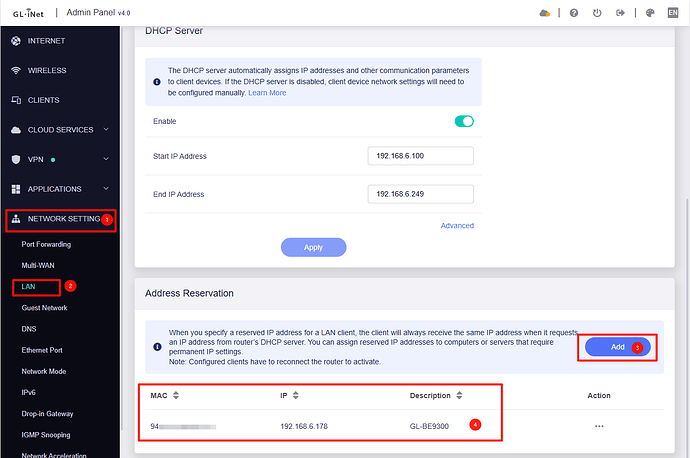Click the Start IP Address input field
690x458 pixels.
pyautogui.click(x=420, y=156)
